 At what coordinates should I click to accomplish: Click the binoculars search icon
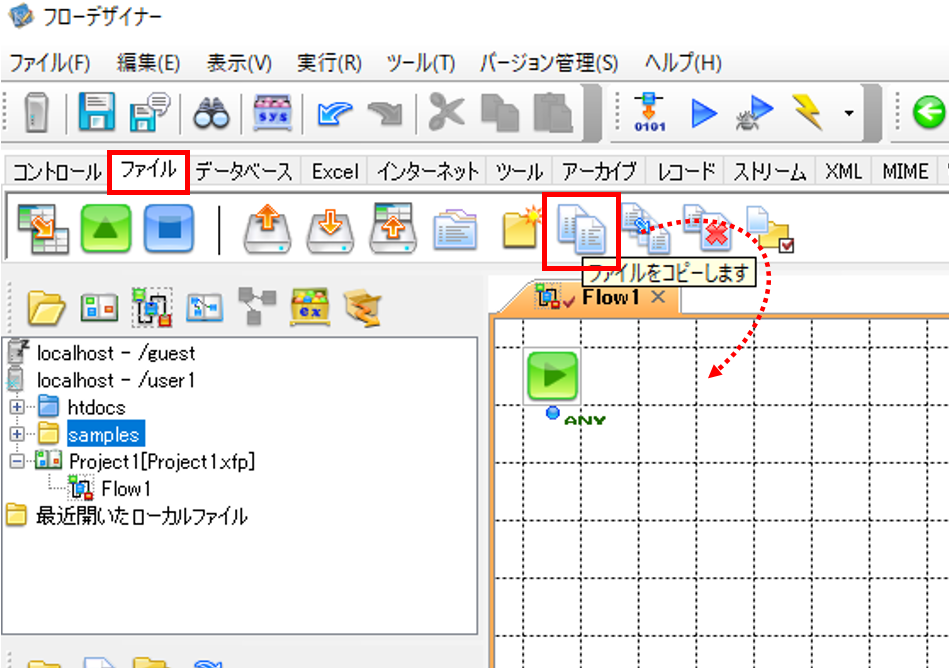[x=211, y=113]
